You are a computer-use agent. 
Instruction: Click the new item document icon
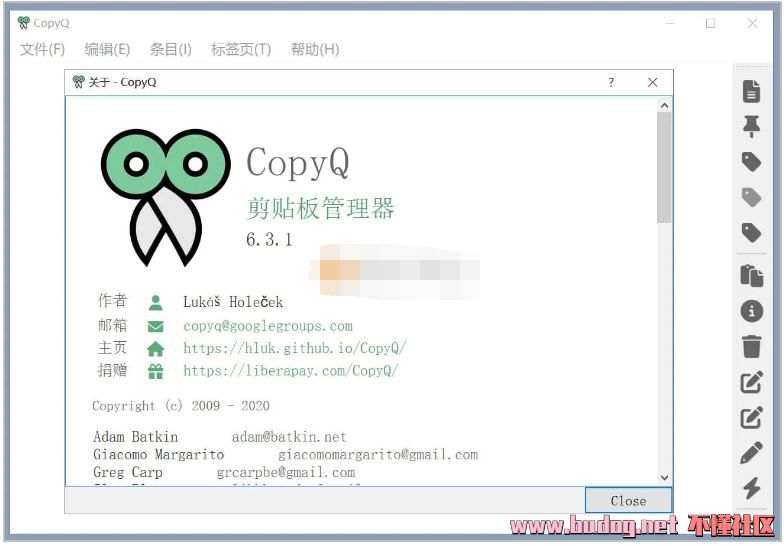[x=751, y=91]
